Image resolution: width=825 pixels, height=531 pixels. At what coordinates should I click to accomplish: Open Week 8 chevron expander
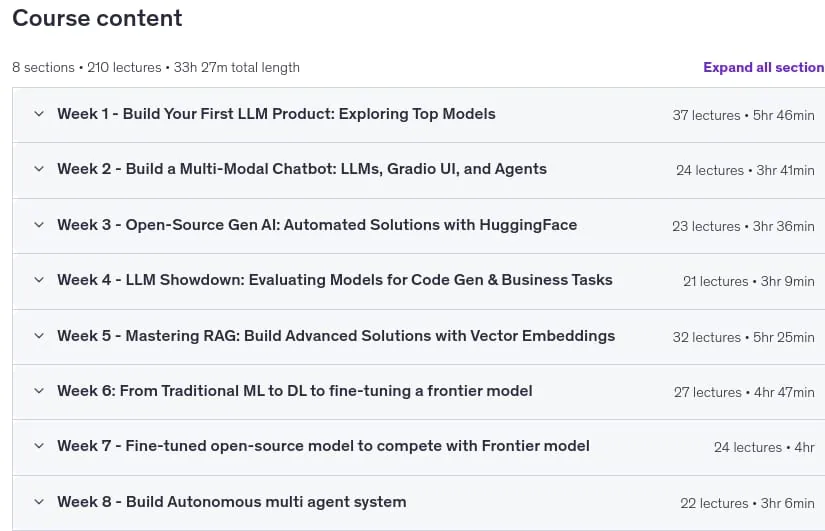[x=39, y=502]
